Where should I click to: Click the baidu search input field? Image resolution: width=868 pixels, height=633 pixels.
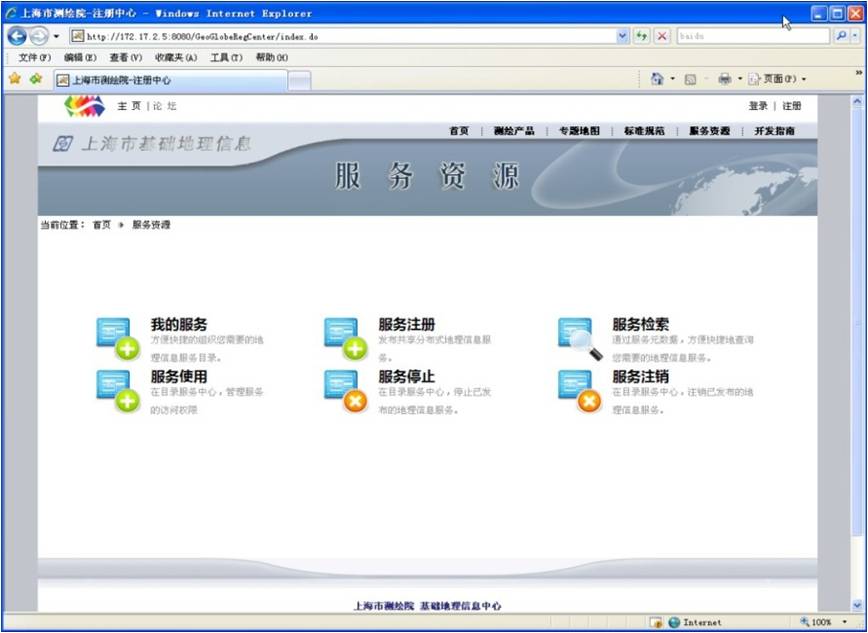click(752, 36)
